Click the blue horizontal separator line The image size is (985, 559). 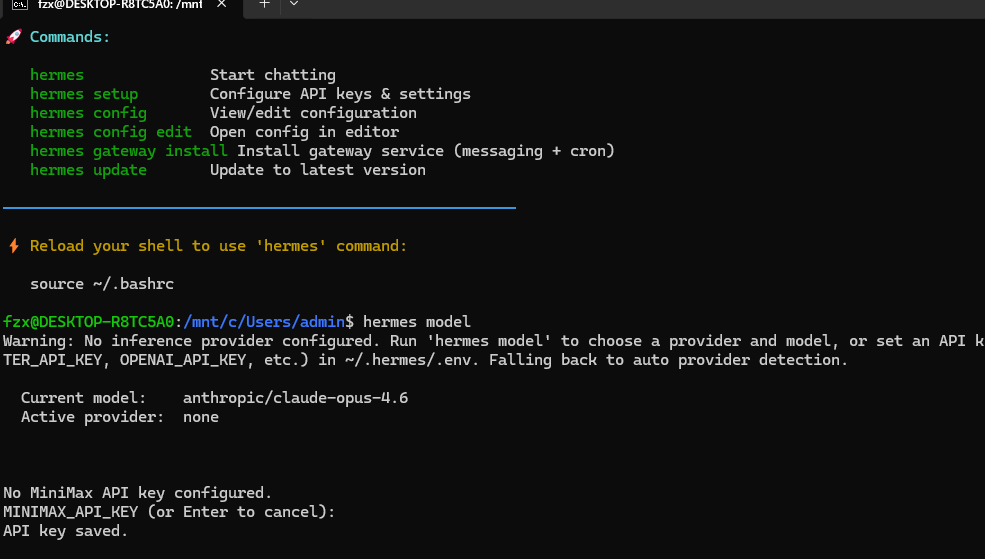[x=259, y=207]
